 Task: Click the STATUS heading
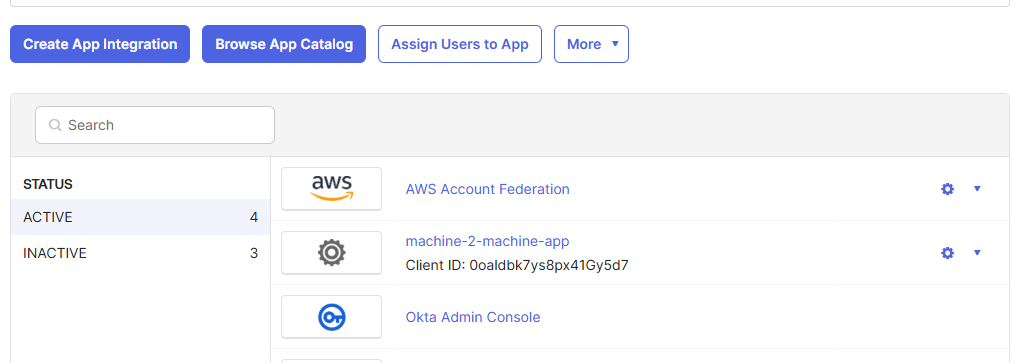point(48,184)
